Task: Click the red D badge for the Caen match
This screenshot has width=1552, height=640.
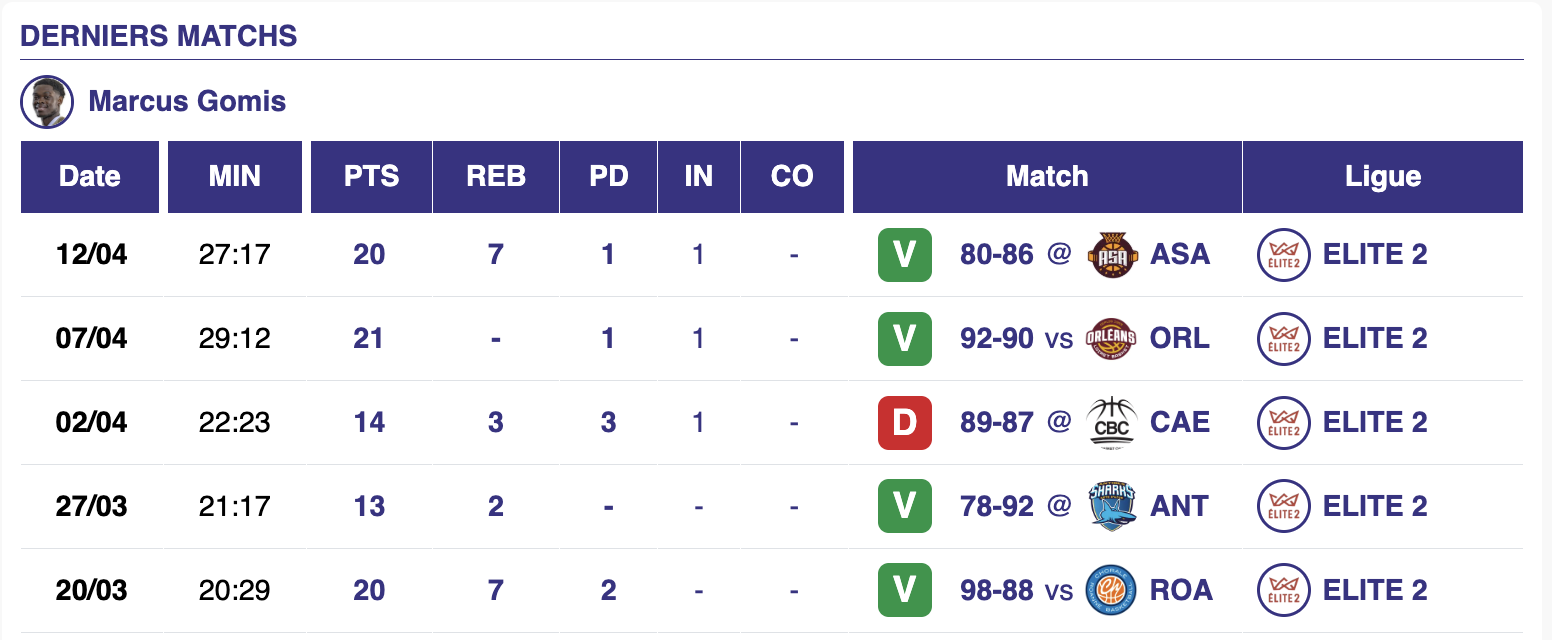Action: pyautogui.click(x=904, y=422)
